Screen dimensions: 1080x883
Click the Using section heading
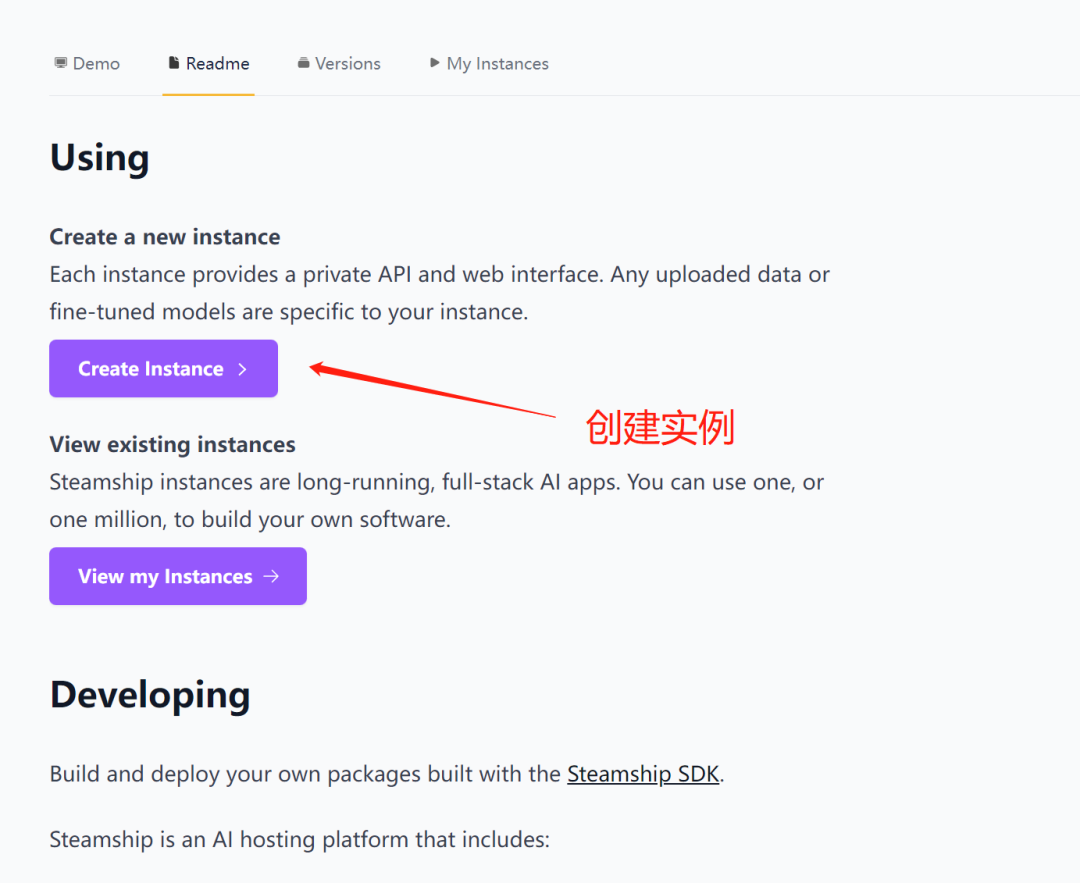pos(100,158)
